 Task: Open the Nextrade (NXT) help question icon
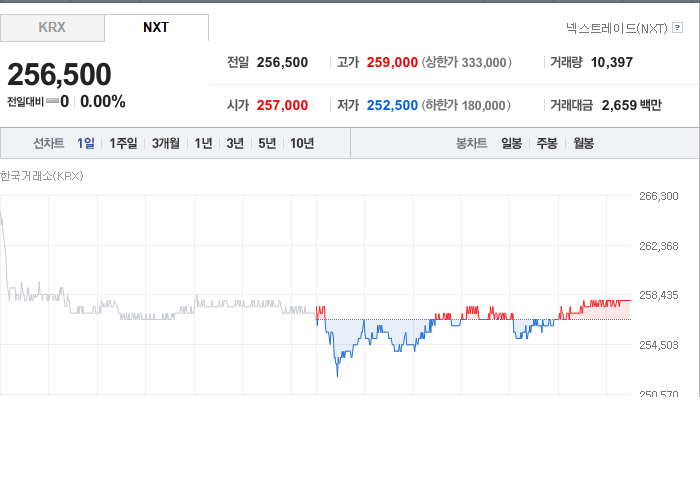point(677,28)
